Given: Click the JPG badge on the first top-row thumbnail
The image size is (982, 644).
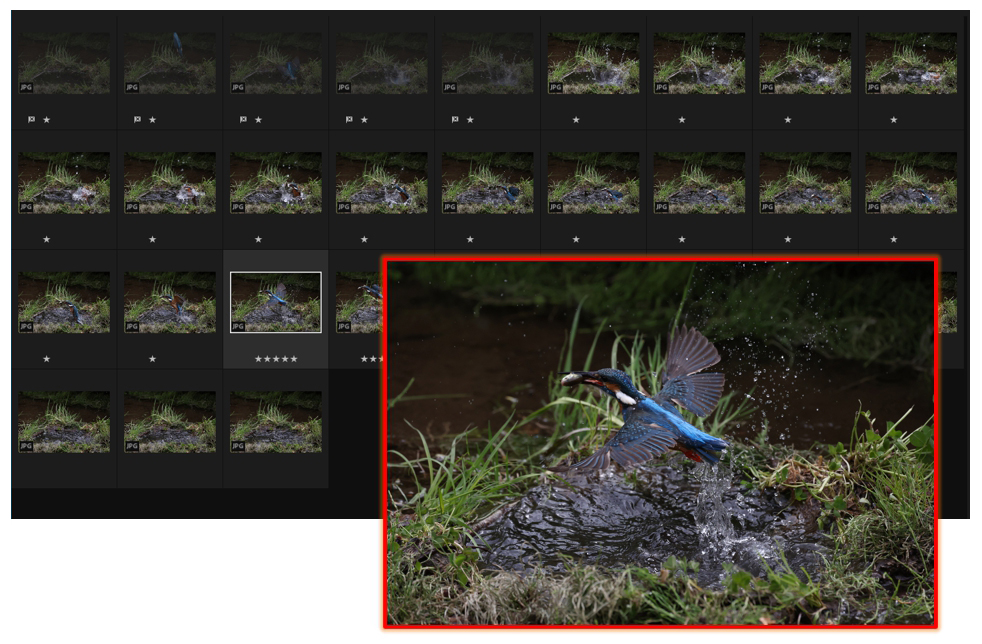Looking at the screenshot, I should (x=25, y=87).
